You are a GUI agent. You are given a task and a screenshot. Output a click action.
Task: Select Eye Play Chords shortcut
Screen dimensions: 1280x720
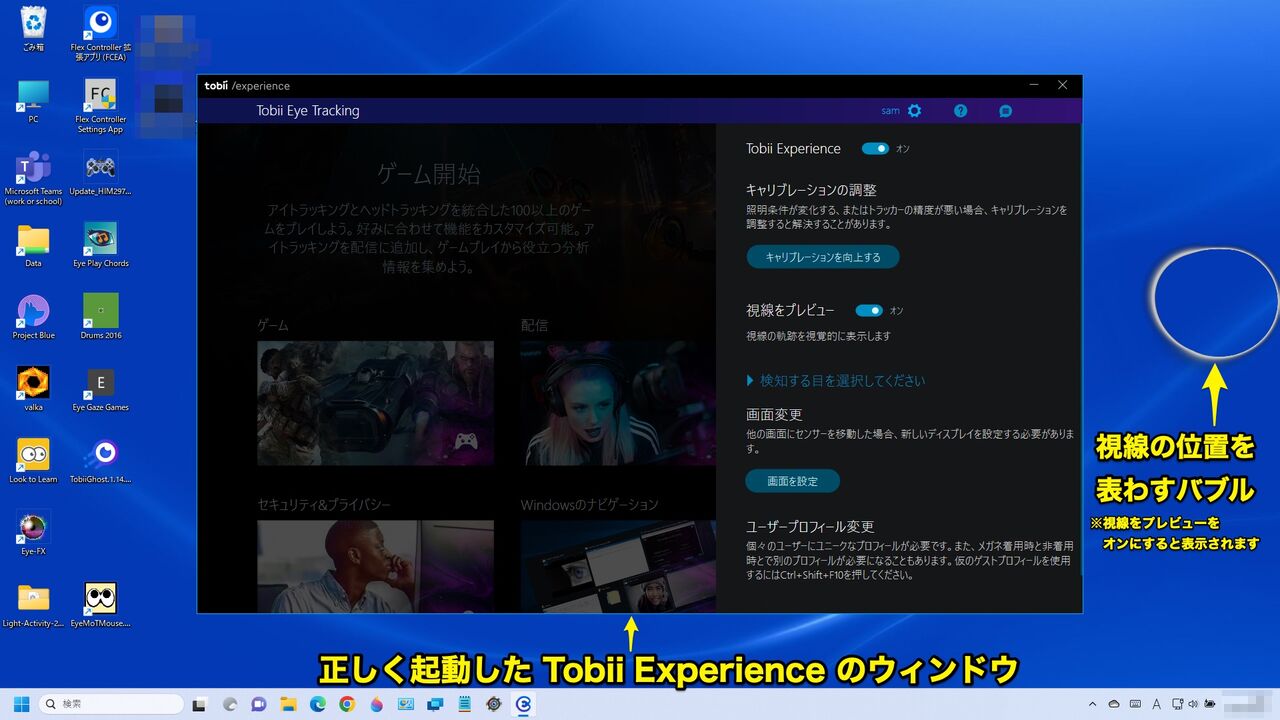[x=100, y=245]
